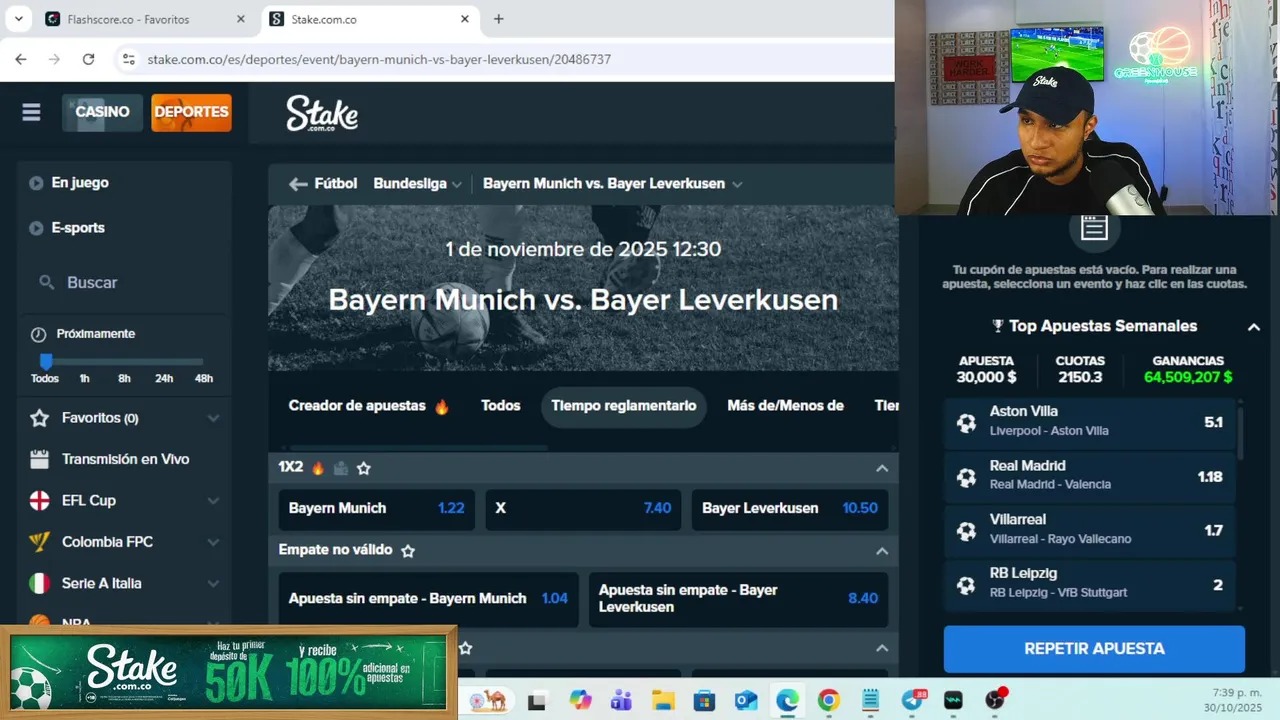The height and width of the screenshot is (720, 1280).
Task: Open the hamburger menu in Stake header
Action: [31, 112]
